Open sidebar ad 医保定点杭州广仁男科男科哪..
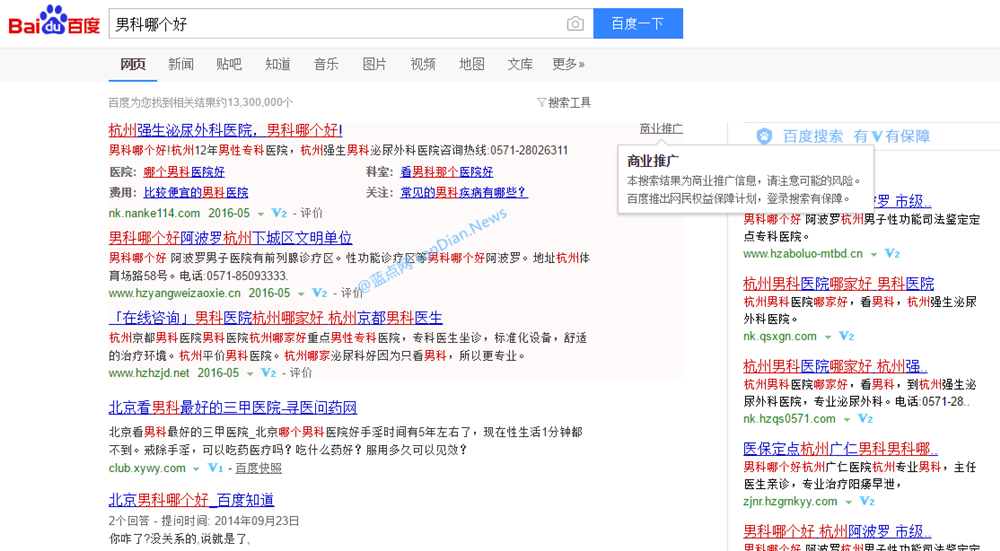Viewport: 1000px width, 551px height. click(841, 449)
